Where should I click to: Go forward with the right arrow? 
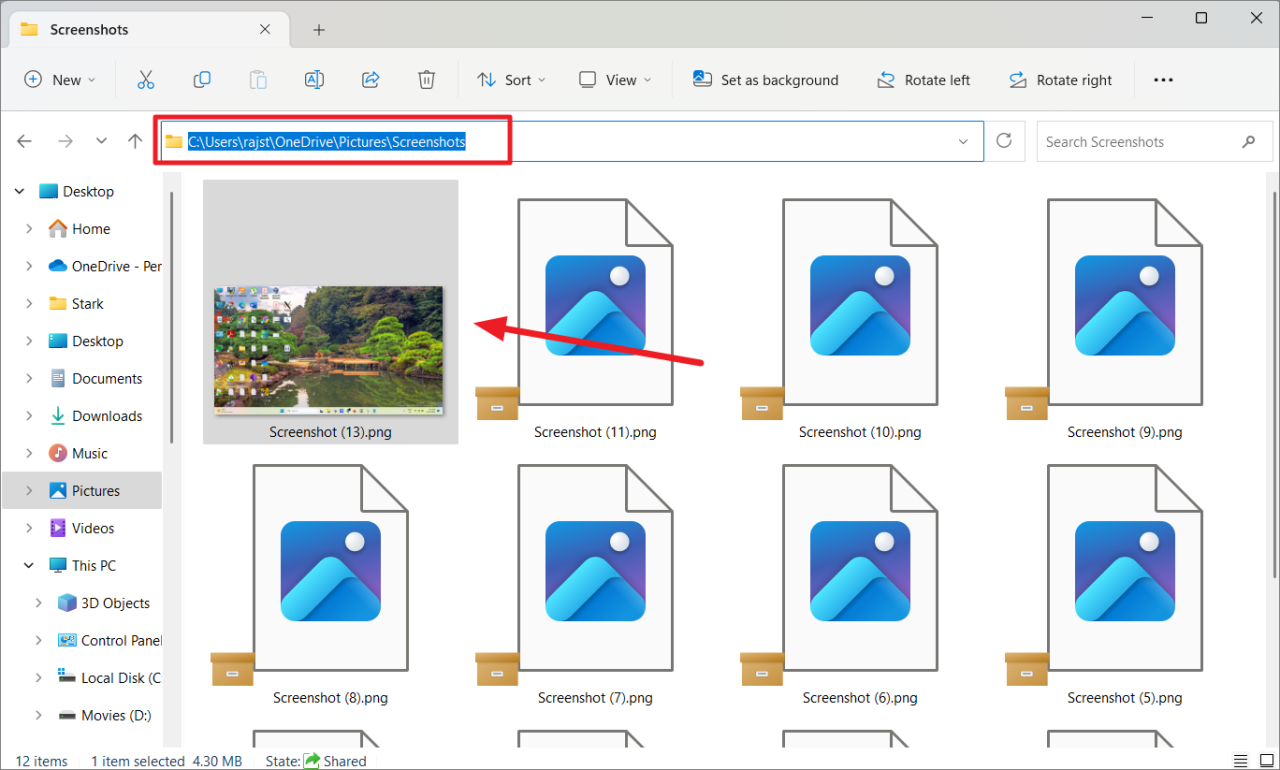tap(65, 142)
